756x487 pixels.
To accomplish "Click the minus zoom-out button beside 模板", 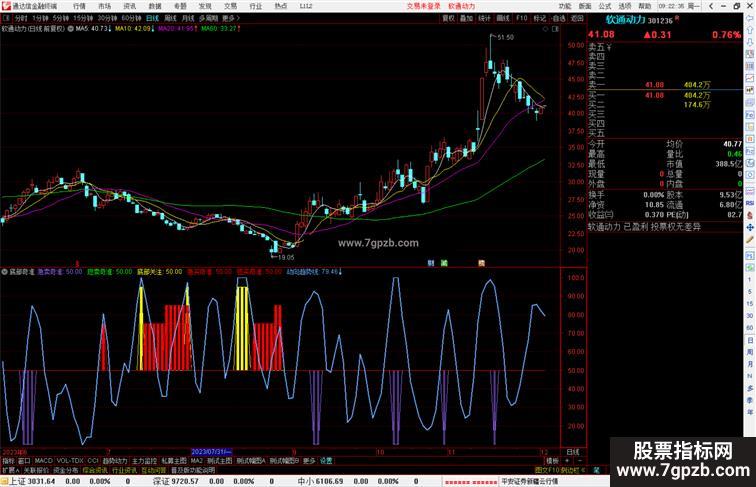I will tap(579, 461).
